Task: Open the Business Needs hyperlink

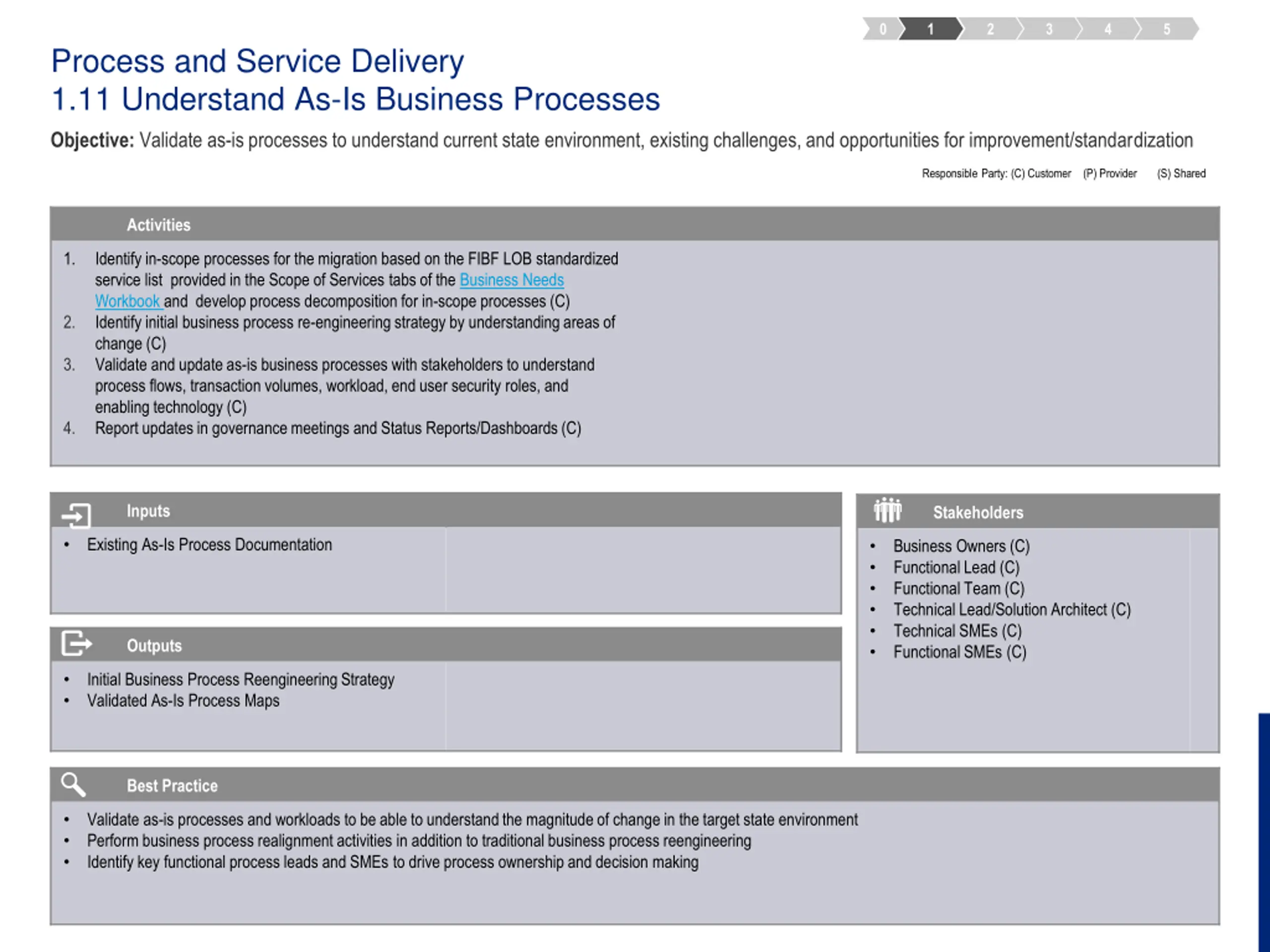Action: [511, 280]
